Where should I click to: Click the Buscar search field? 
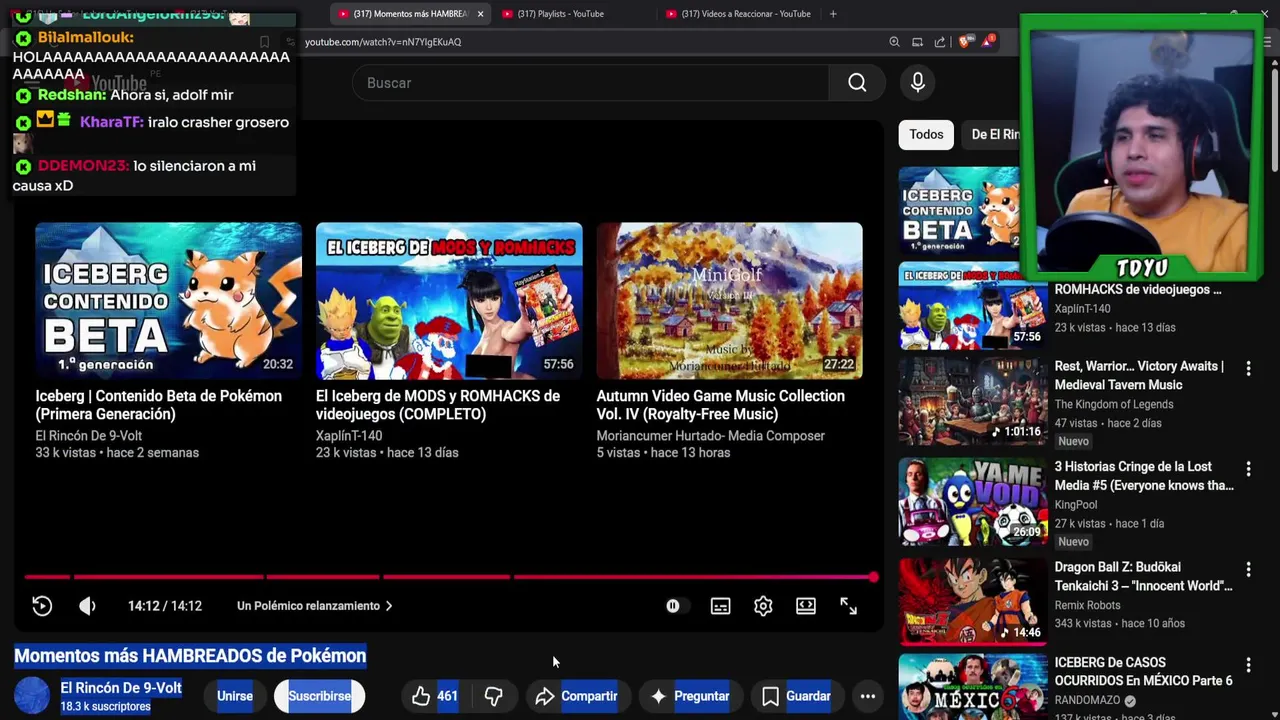pos(590,83)
